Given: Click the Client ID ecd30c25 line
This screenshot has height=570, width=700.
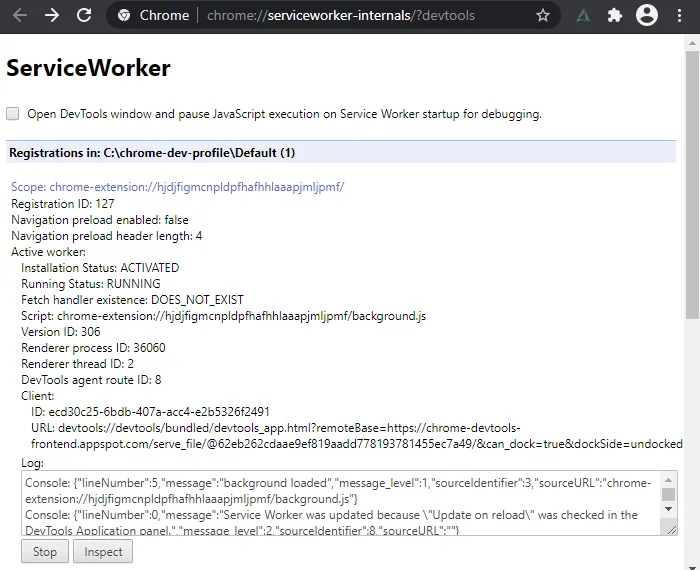Looking at the screenshot, I should pos(150,412).
